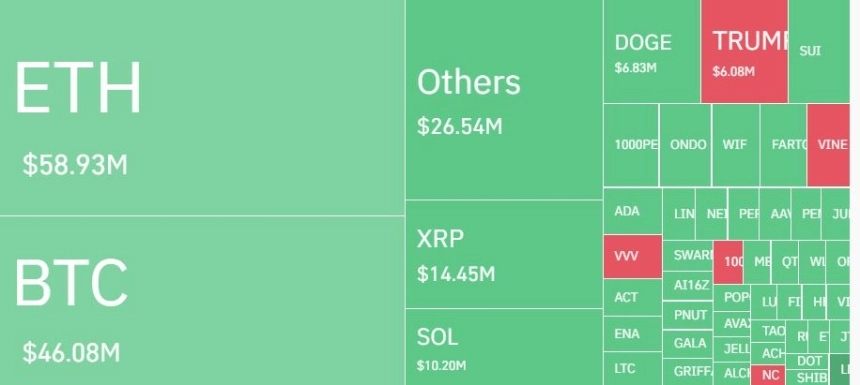Select the ETH block showing $58.93M
Viewport: 860px width, 385px height.
click(x=202, y=107)
